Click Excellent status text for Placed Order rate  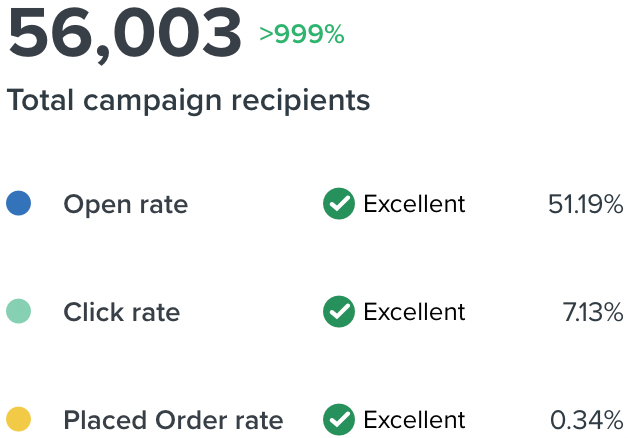click(x=414, y=420)
